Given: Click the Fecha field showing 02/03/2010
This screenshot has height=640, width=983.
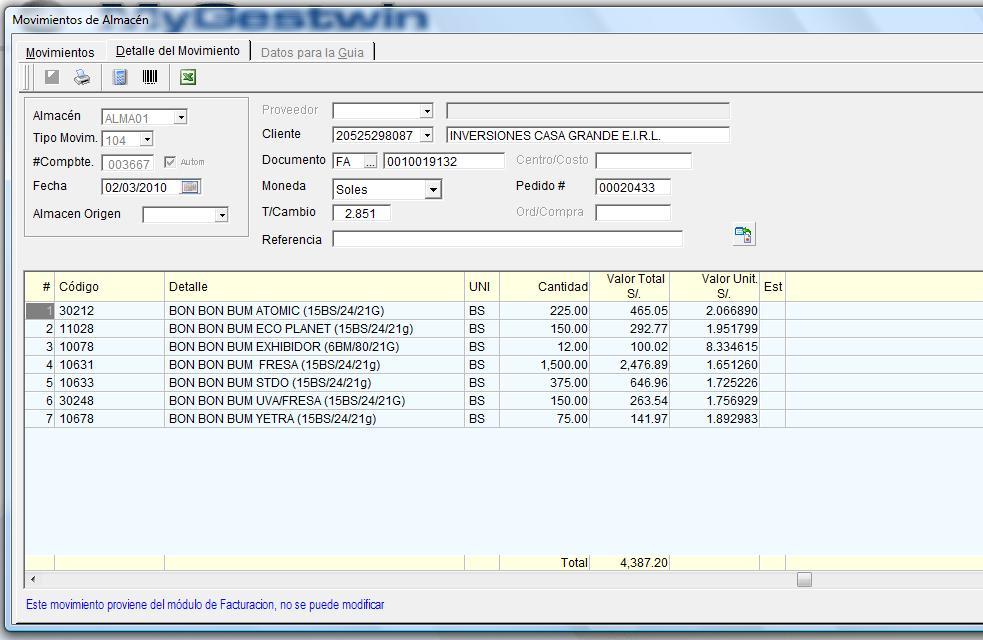Looking at the screenshot, I should click(x=141, y=187).
